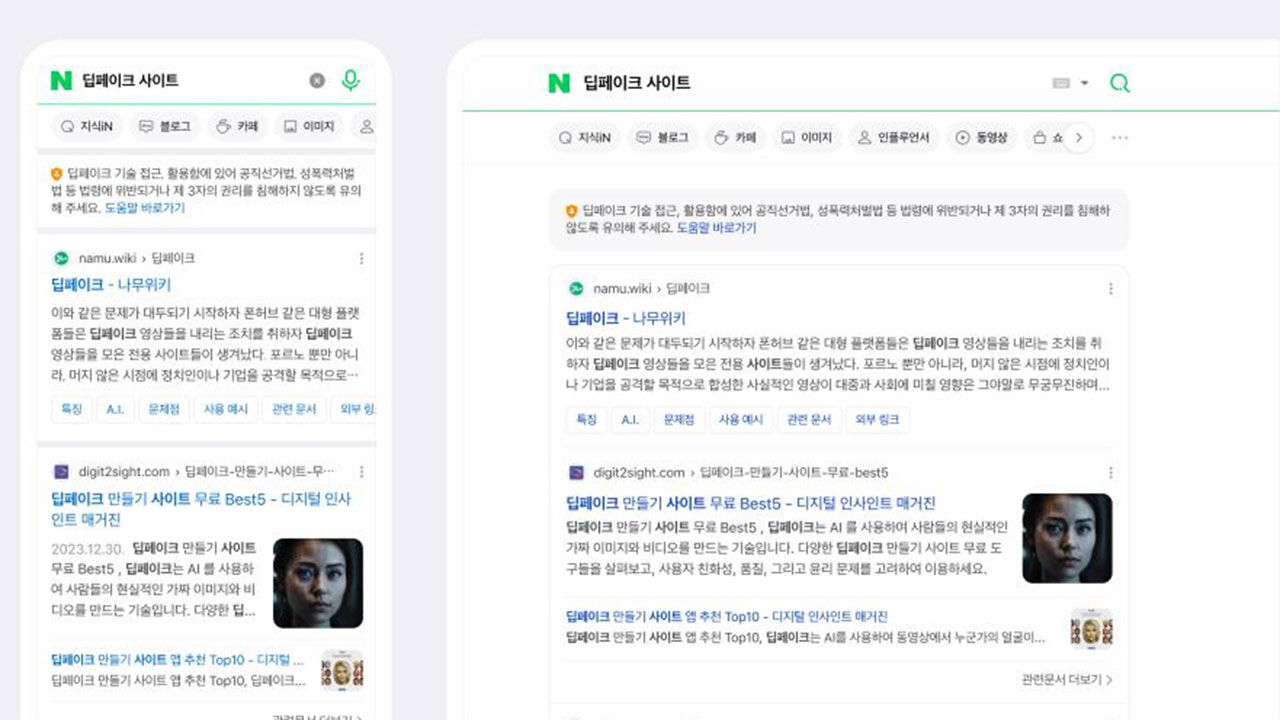Select the A.I. chip in desktop view

point(630,420)
